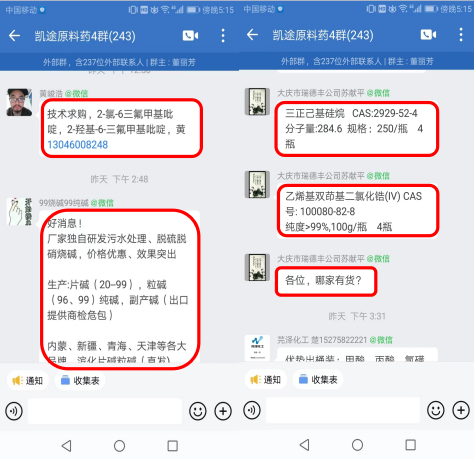The width and height of the screenshot is (474, 459).
Task: Tap 收集表 button in right chat
Action: point(318,379)
